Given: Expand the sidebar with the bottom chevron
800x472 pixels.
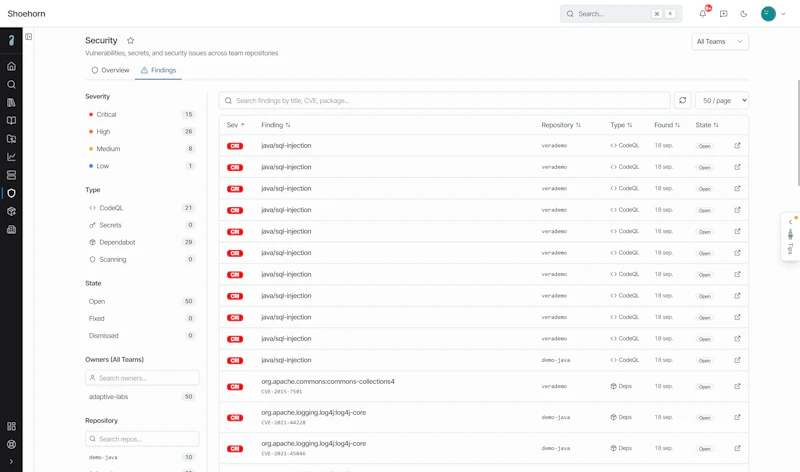Looking at the screenshot, I should pyautogui.click(x=11, y=462).
